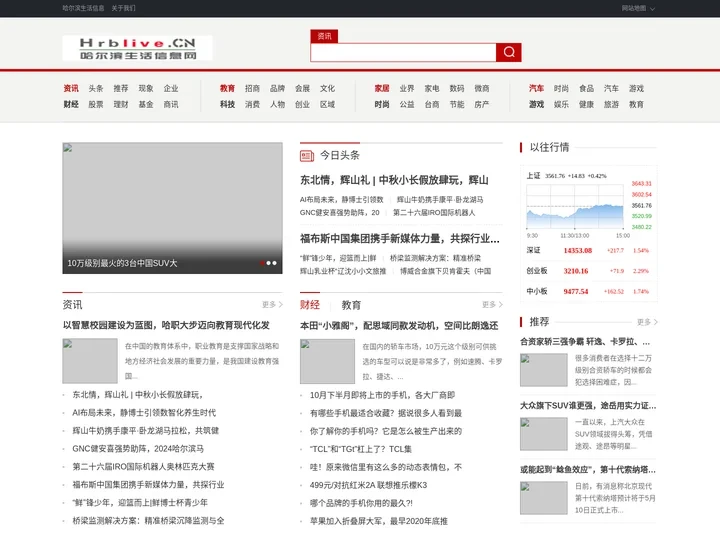Screen dimensions: 720x540
Task: Open the 网站地图 dropdown
Action: (638, 8)
